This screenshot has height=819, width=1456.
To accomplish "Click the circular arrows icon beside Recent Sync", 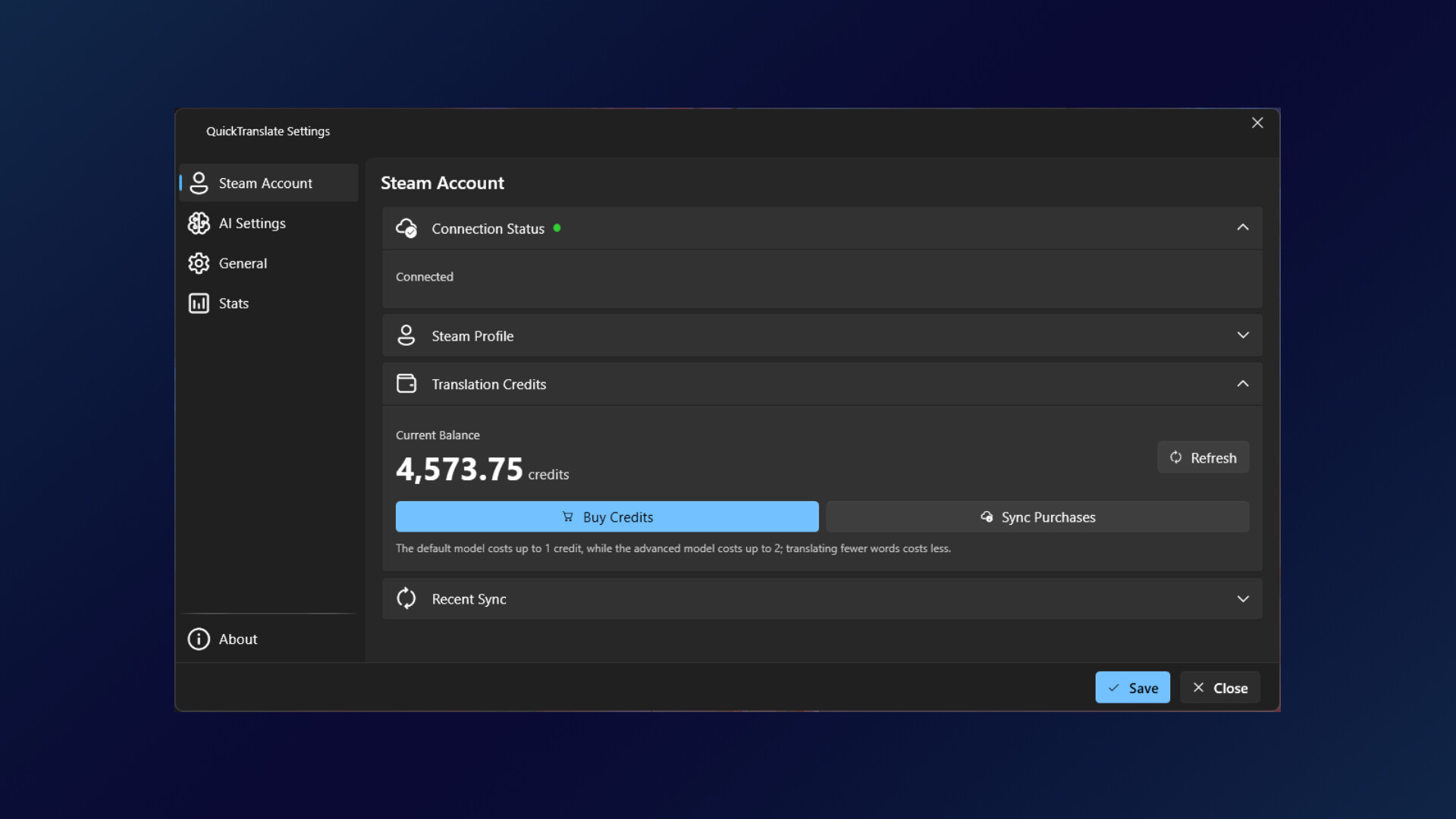I will (406, 598).
